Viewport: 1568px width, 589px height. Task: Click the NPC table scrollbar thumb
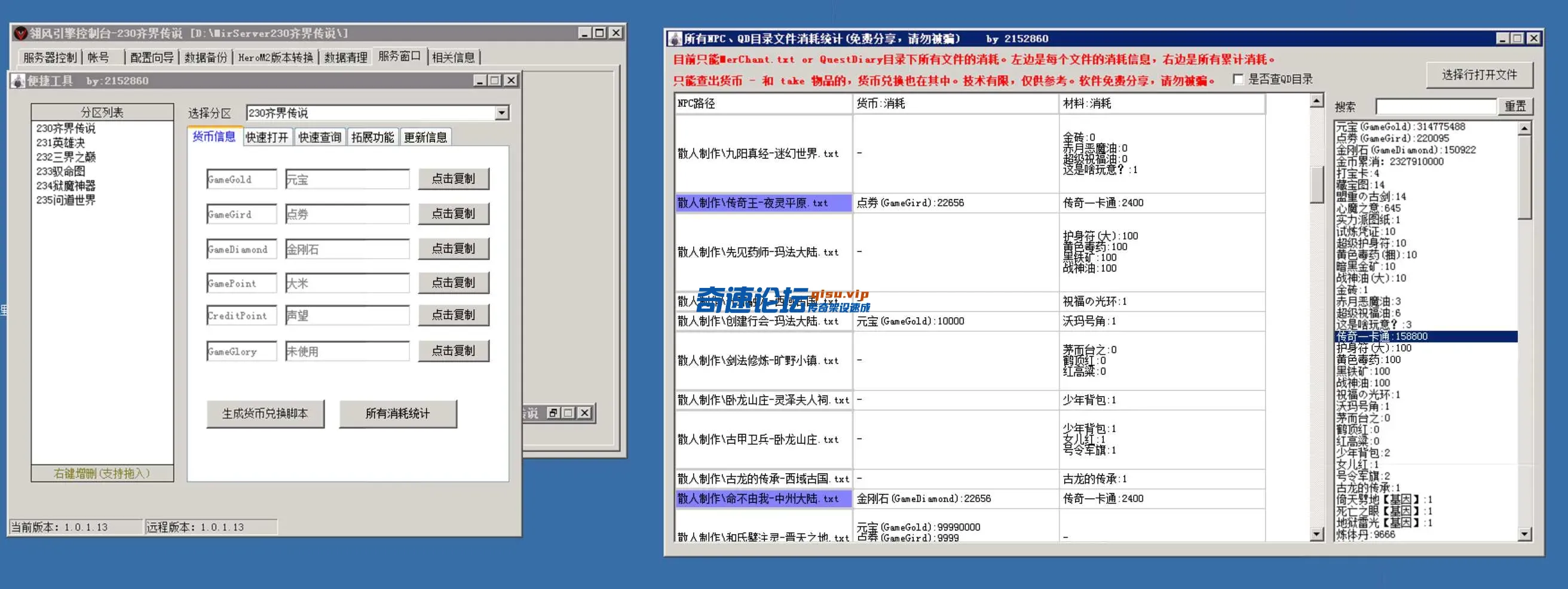(x=1316, y=184)
